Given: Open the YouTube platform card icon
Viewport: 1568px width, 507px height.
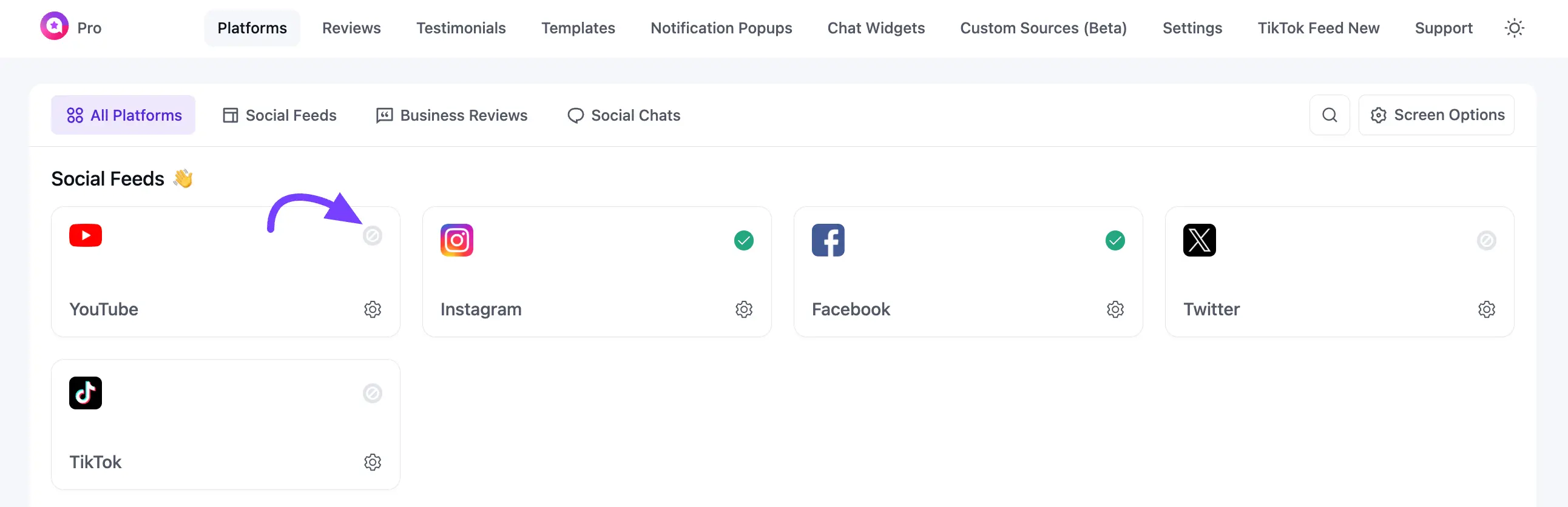Looking at the screenshot, I should 85,235.
